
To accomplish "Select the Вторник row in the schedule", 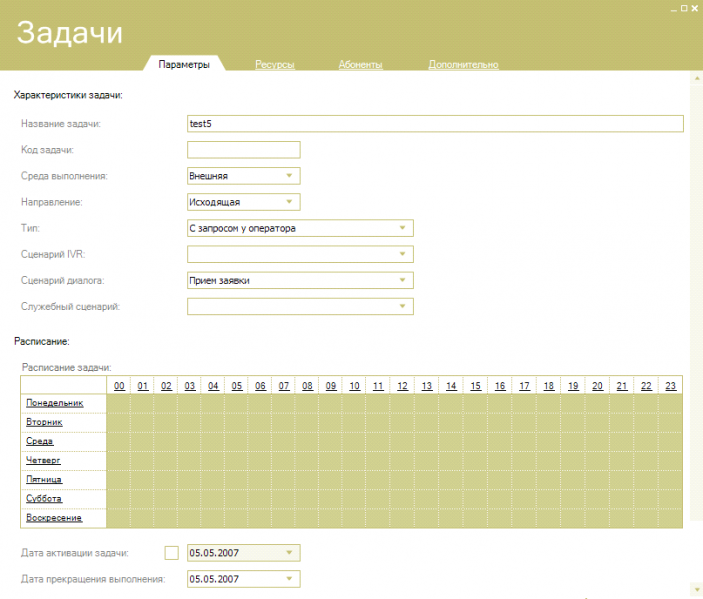I will point(44,422).
